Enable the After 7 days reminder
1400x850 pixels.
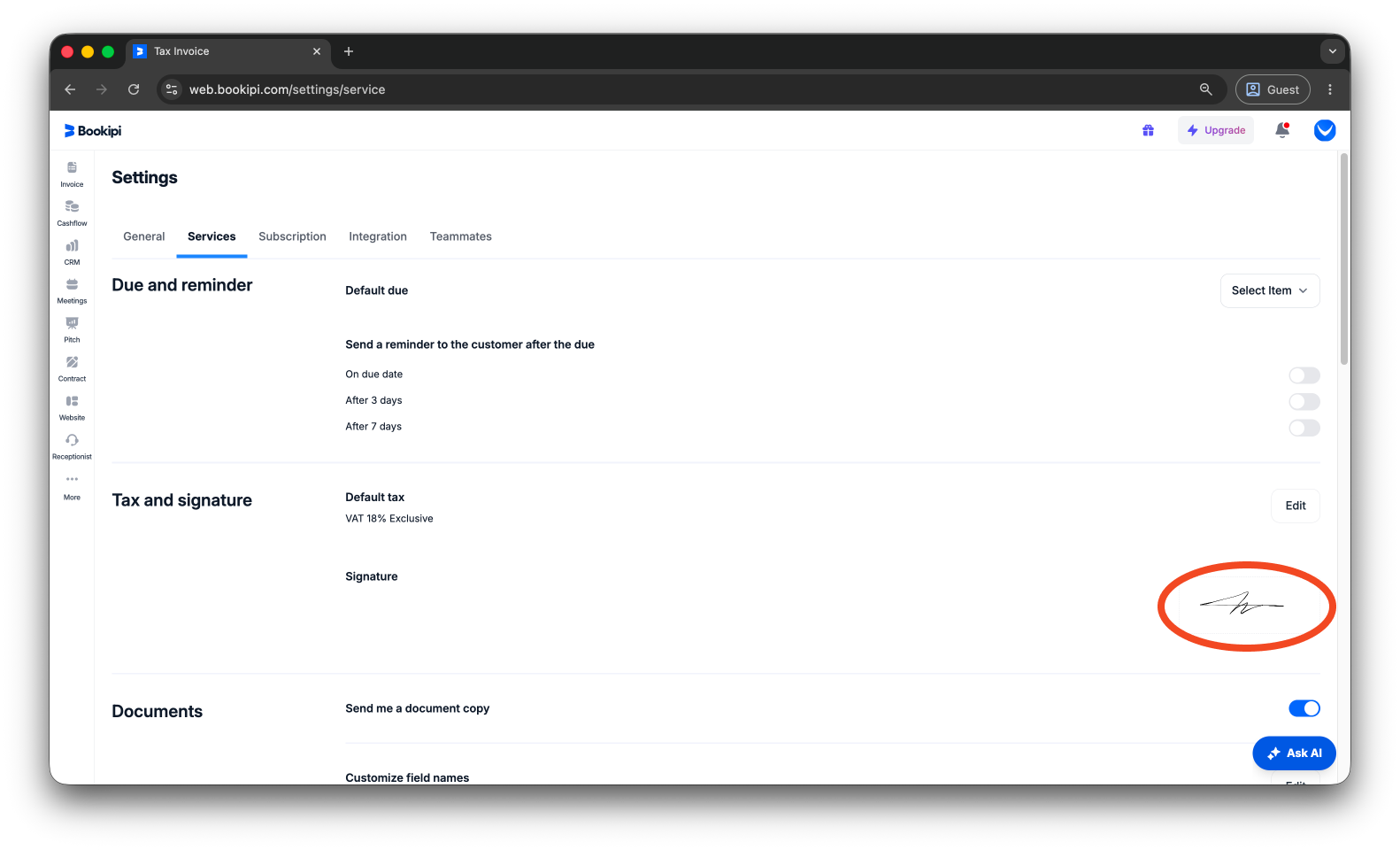pos(1304,428)
